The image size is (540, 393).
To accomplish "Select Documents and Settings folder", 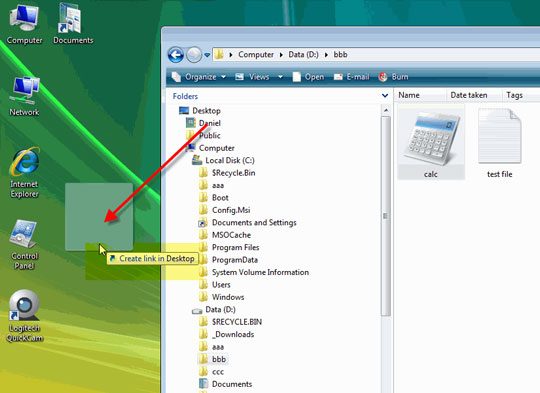I will point(247,223).
